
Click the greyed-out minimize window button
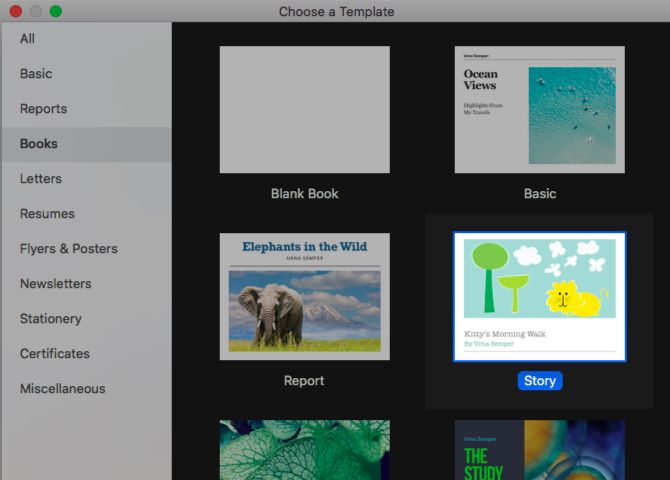click(36, 11)
